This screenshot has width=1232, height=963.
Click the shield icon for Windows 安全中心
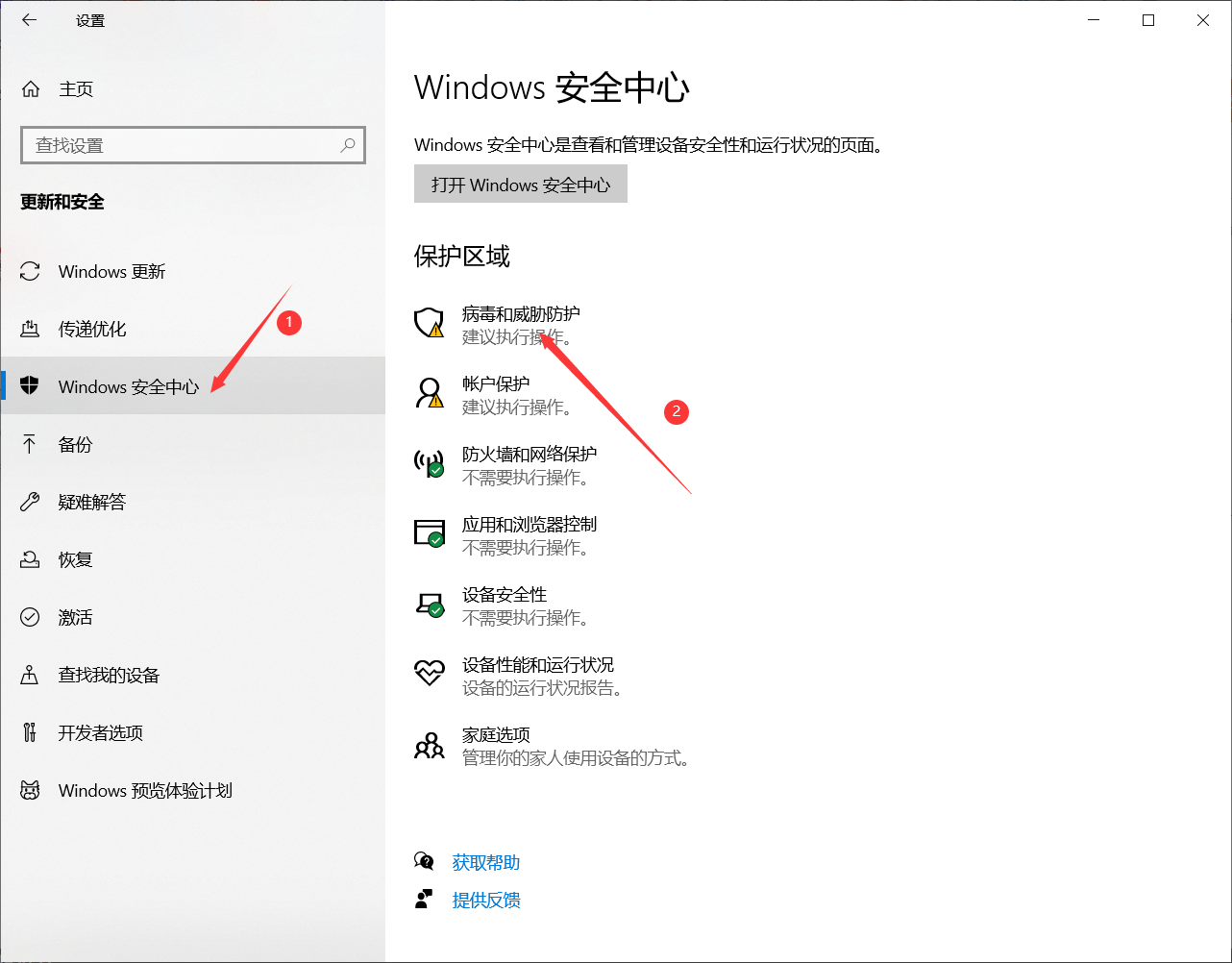click(30, 386)
